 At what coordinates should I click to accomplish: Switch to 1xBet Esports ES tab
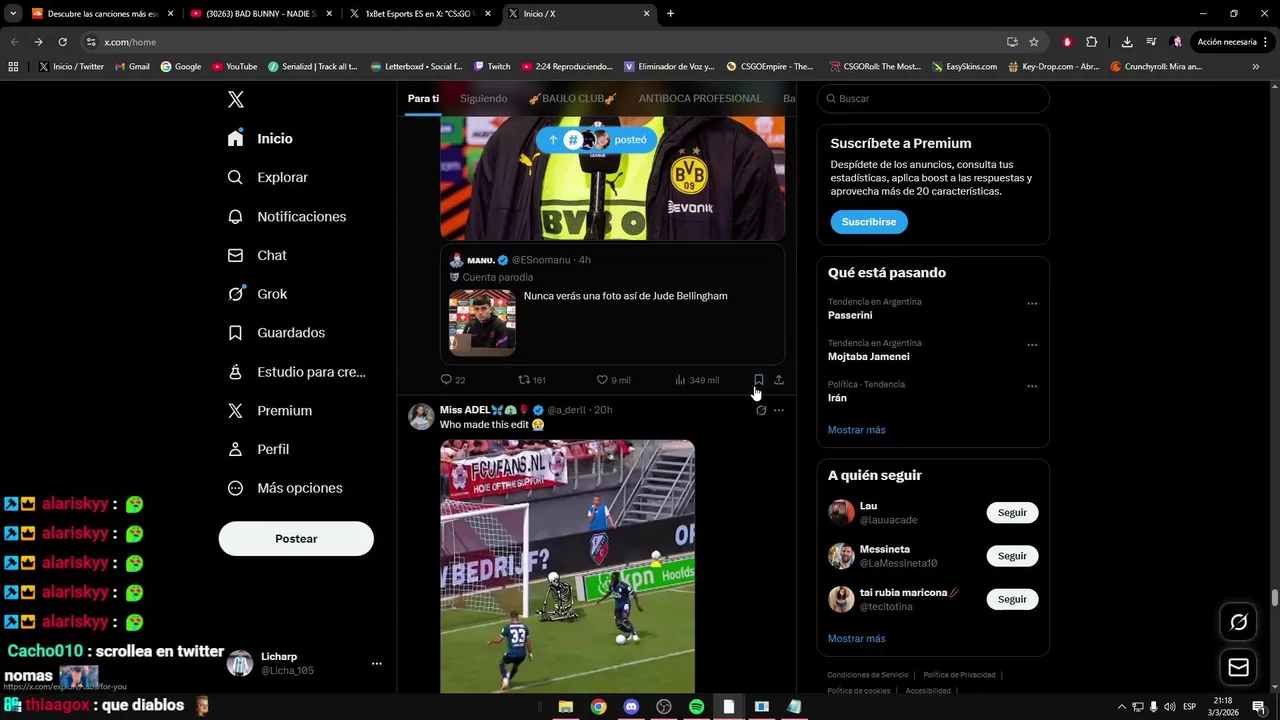tap(420, 14)
